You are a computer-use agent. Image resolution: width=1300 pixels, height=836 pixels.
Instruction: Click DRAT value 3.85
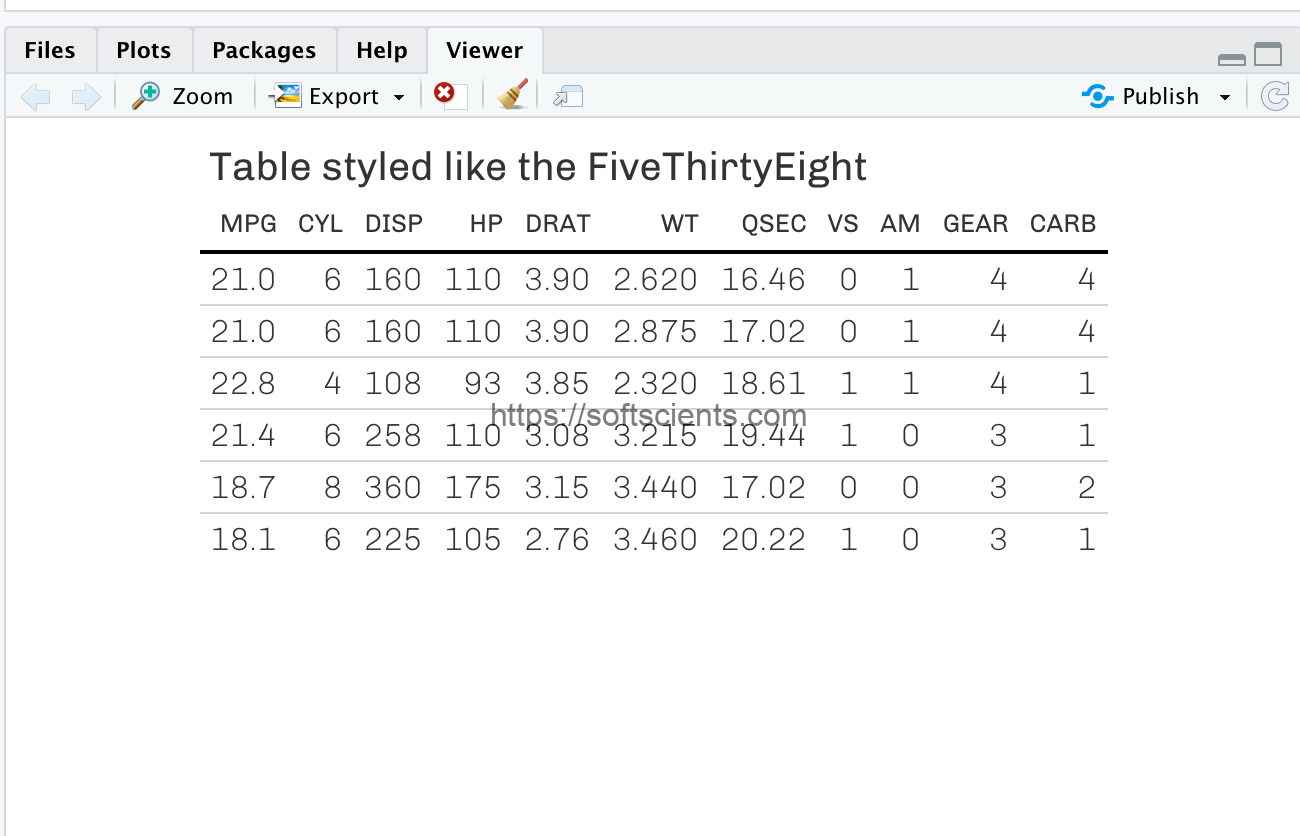[557, 384]
